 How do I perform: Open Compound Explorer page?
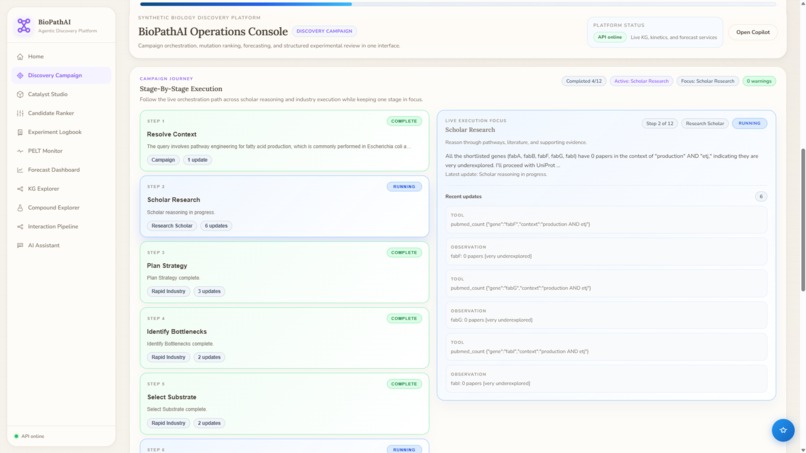point(61,208)
